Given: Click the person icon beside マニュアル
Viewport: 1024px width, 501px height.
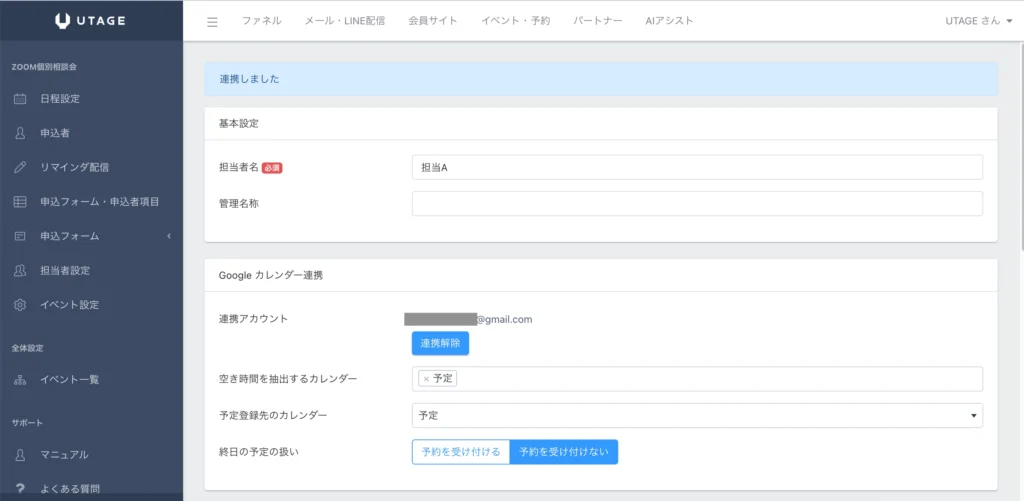Looking at the screenshot, I should point(20,455).
